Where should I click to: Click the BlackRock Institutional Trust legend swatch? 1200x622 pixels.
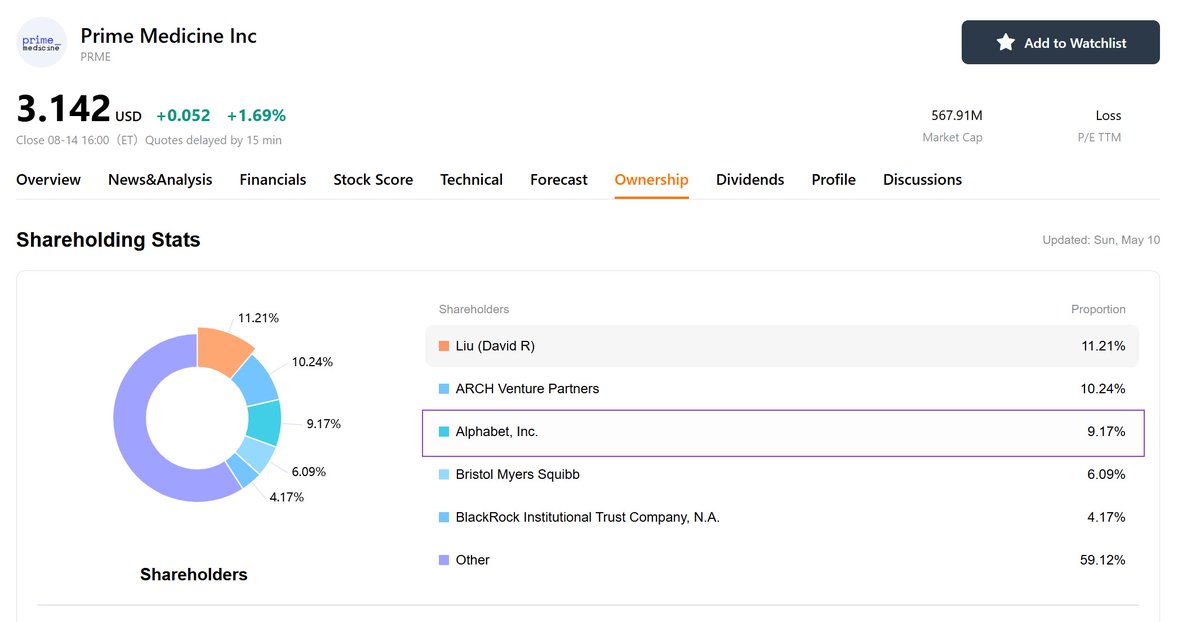click(x=444, y=518)
